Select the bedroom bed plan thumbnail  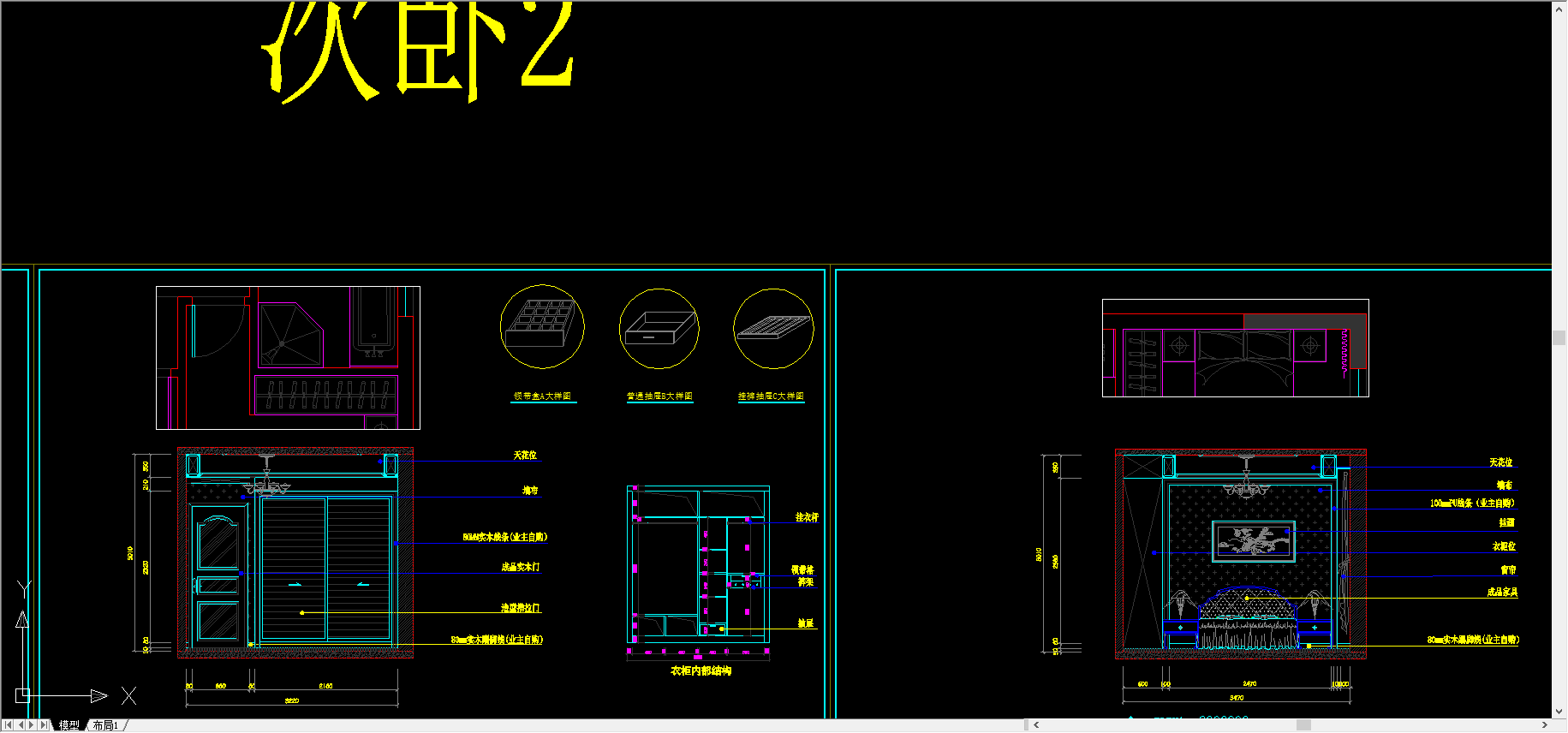(x=1235, y=349)
